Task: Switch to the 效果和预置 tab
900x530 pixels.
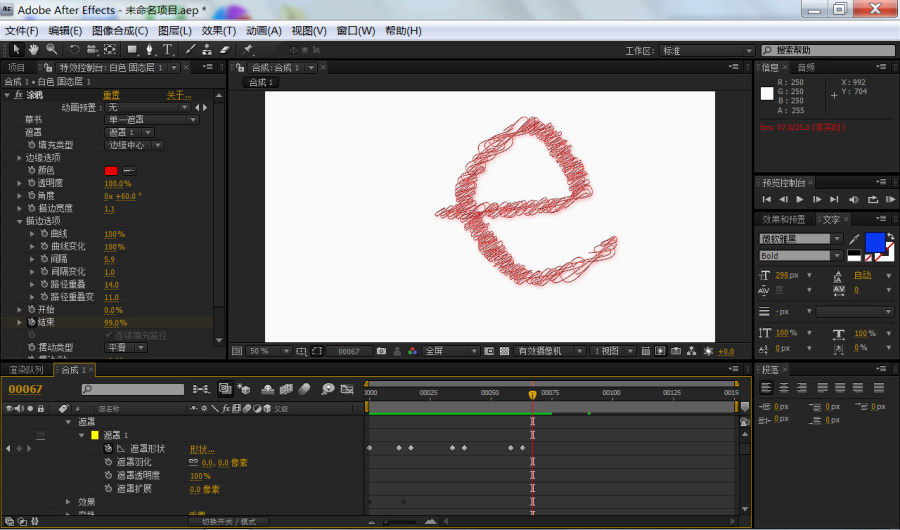Action: click(x=783, y=219)
